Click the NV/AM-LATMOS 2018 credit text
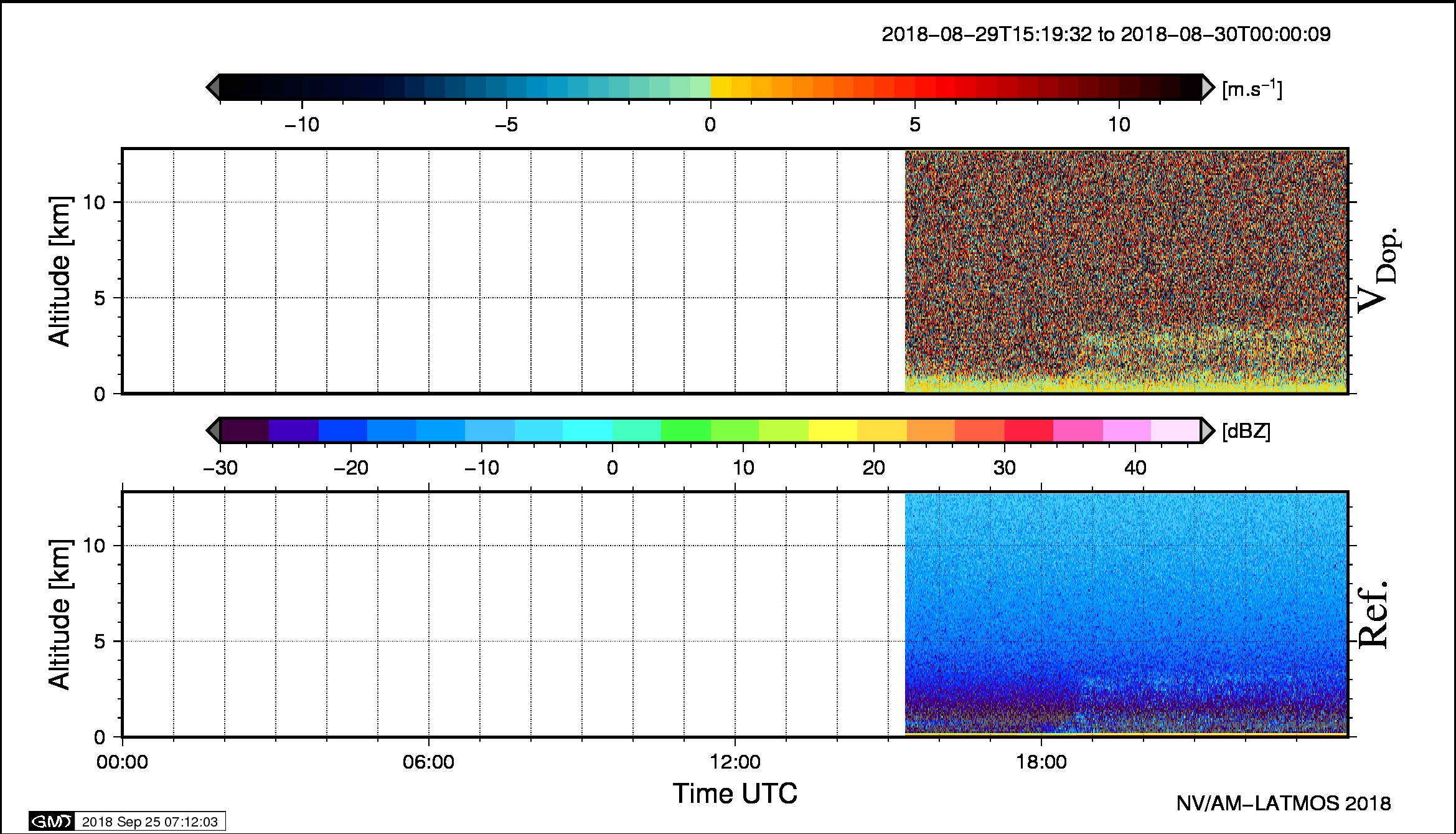This screenshot has width=1456, height=834. coord(1283,803)
